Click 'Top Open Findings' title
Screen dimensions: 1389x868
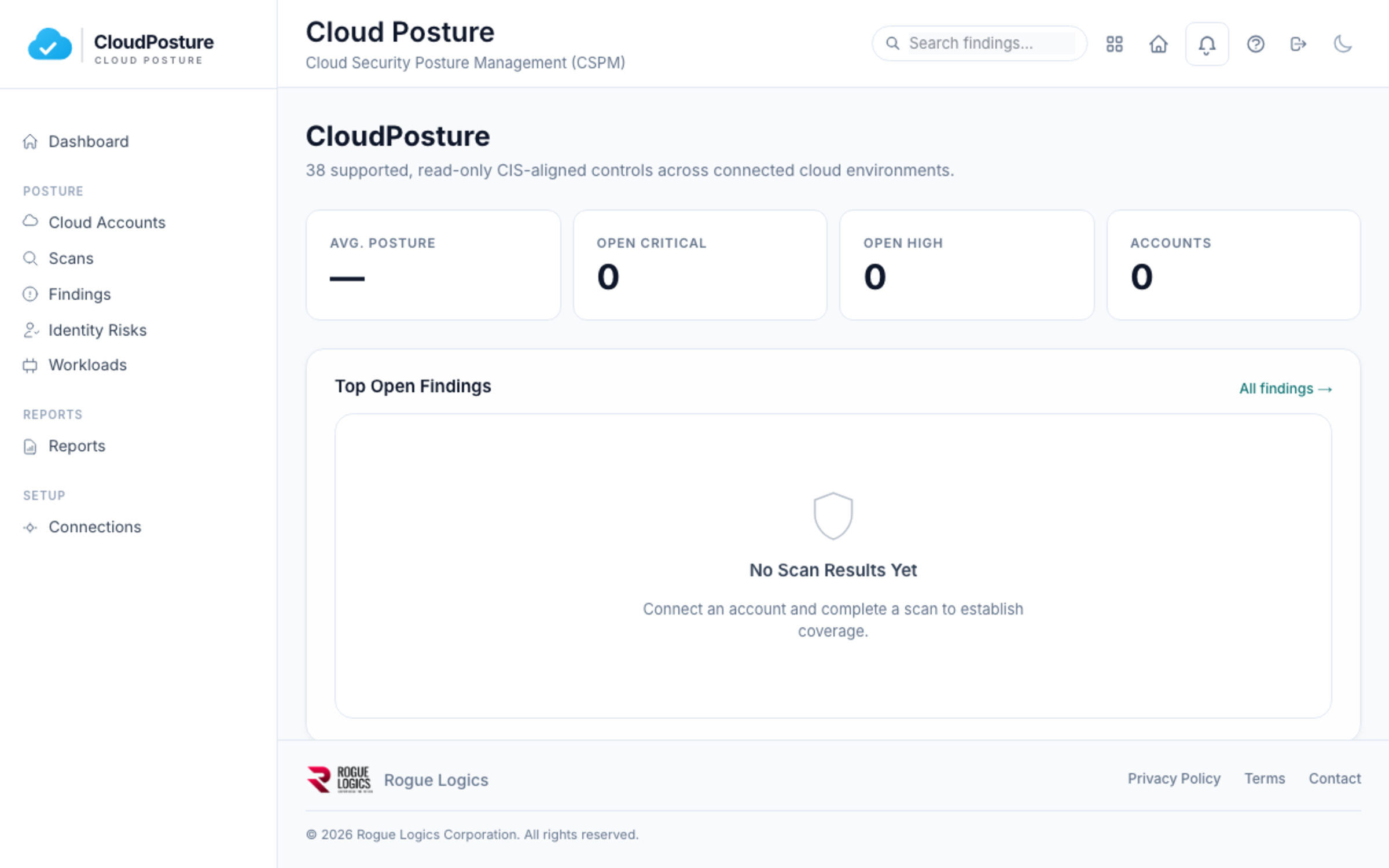[413, 387]
